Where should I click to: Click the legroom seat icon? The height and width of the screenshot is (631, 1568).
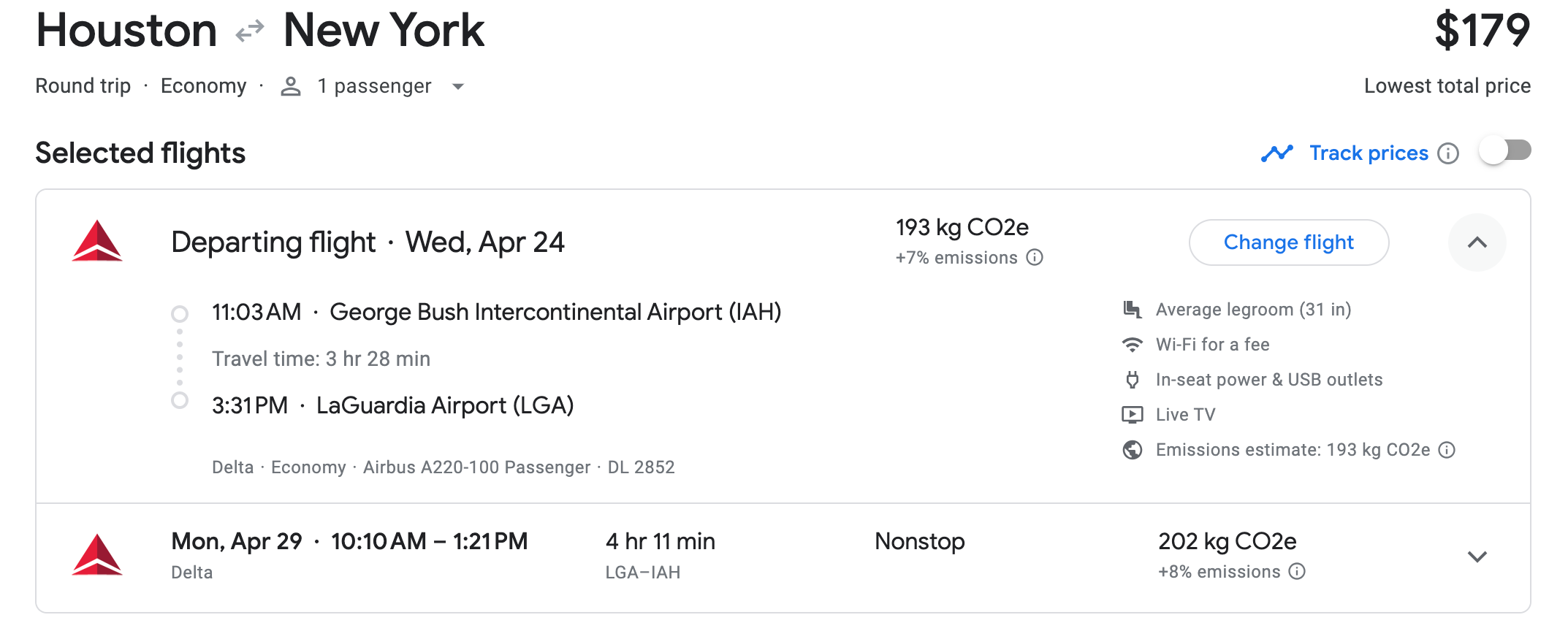coord(1132,310)
